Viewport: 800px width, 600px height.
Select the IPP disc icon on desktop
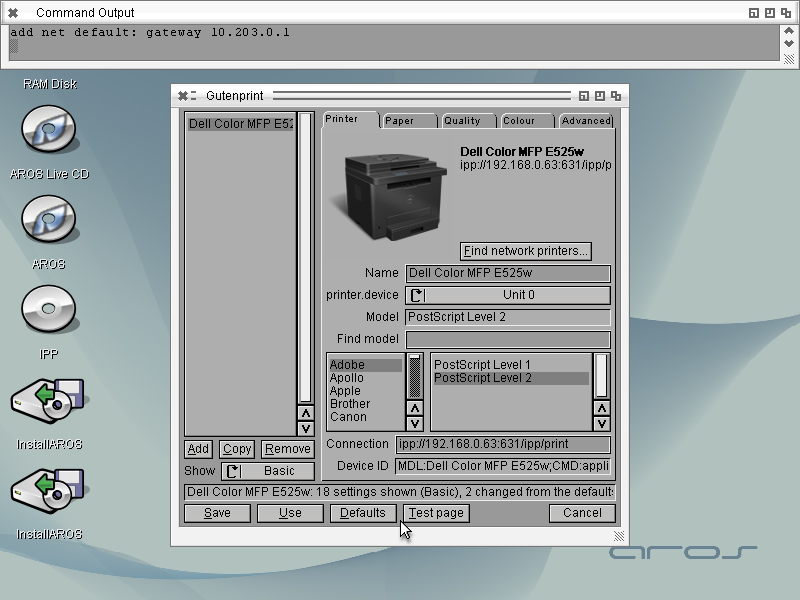pyautogui.click(x=49, y=309)
